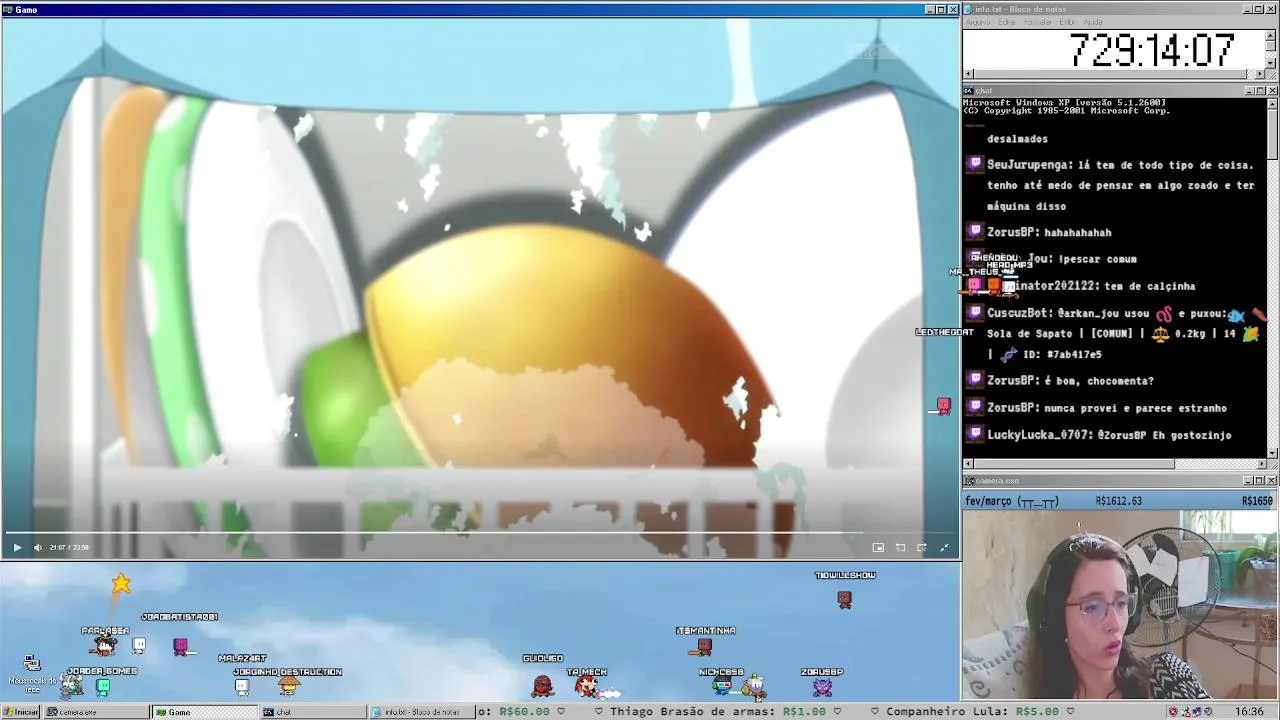Click the Twitch badge beside CuscuzBot's message
This screenshot has height=720, width=1280.
click(975, 313)
